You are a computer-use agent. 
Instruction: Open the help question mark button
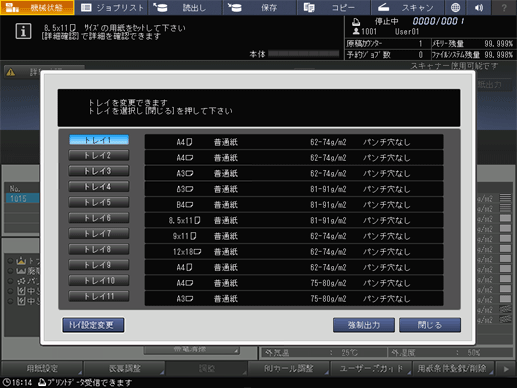504,7
